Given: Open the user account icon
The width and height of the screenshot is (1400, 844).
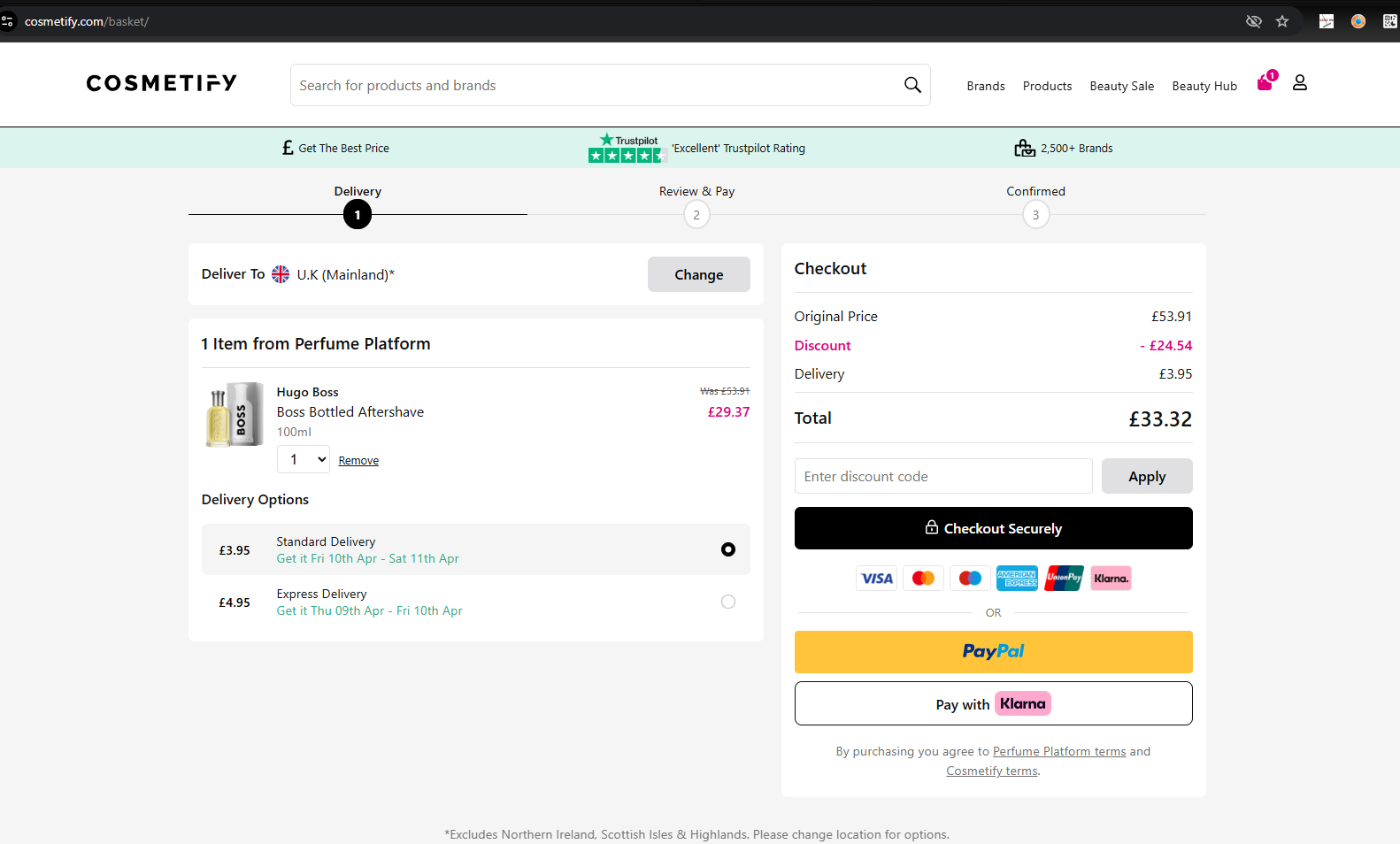Looking at the screenshot, I should (1300, 82).
